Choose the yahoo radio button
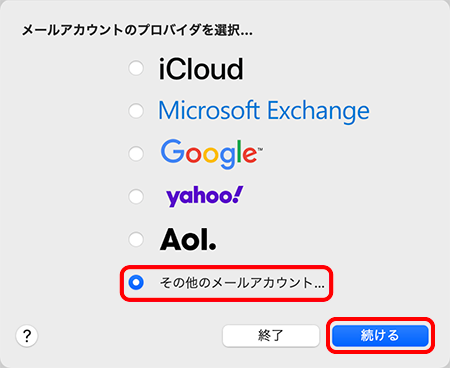450x368 pixels. 136,196
